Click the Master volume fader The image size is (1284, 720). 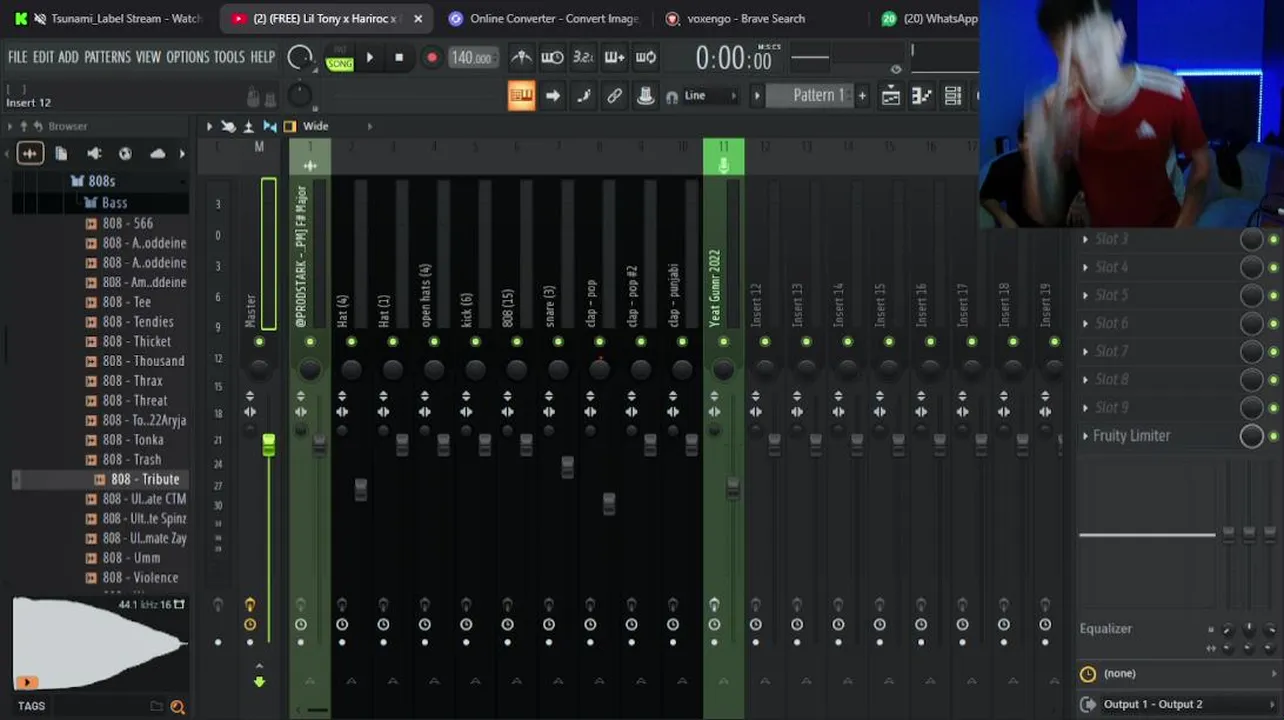coord(268,445)
